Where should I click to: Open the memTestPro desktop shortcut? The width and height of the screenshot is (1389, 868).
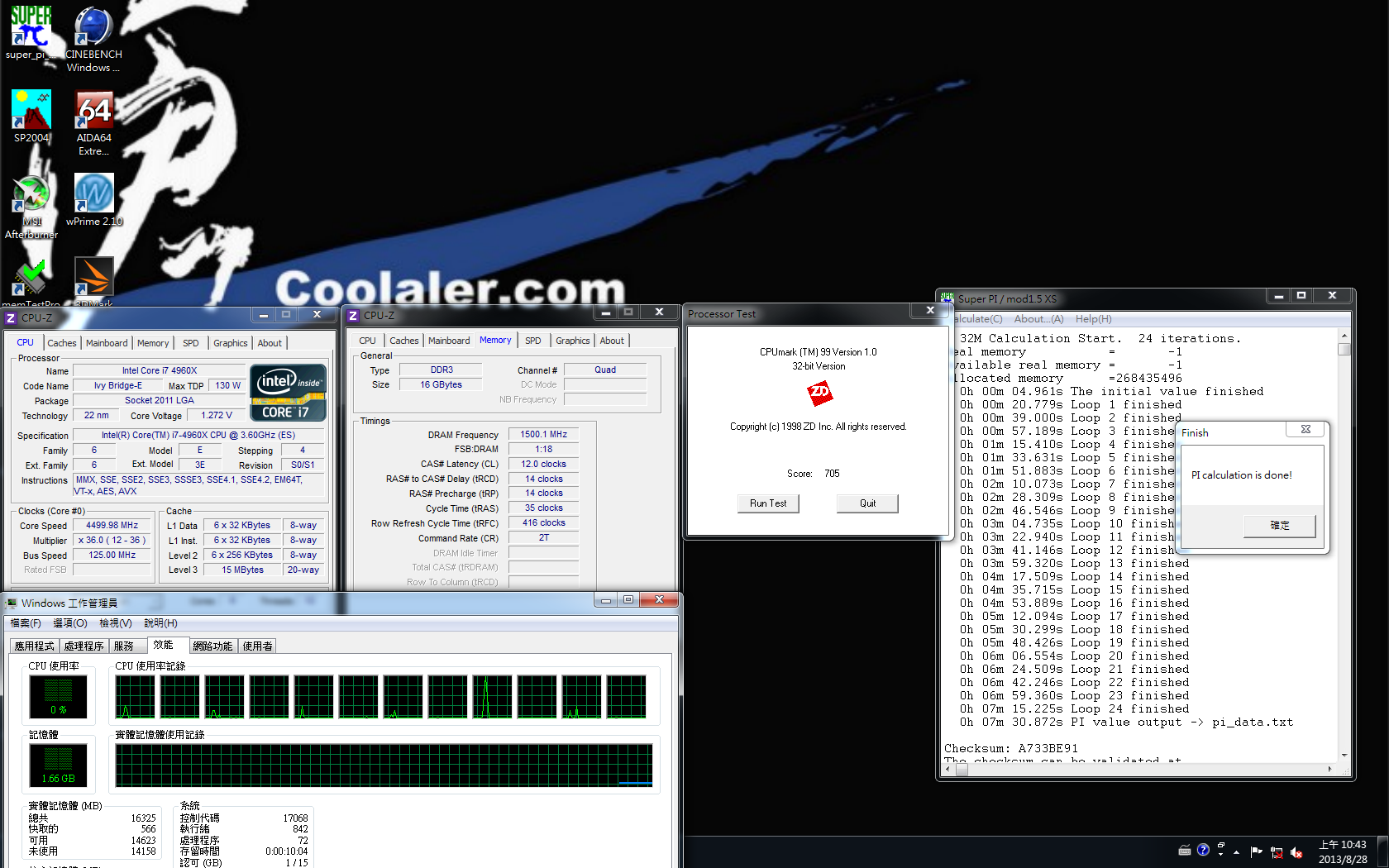(x=31, y=283)
